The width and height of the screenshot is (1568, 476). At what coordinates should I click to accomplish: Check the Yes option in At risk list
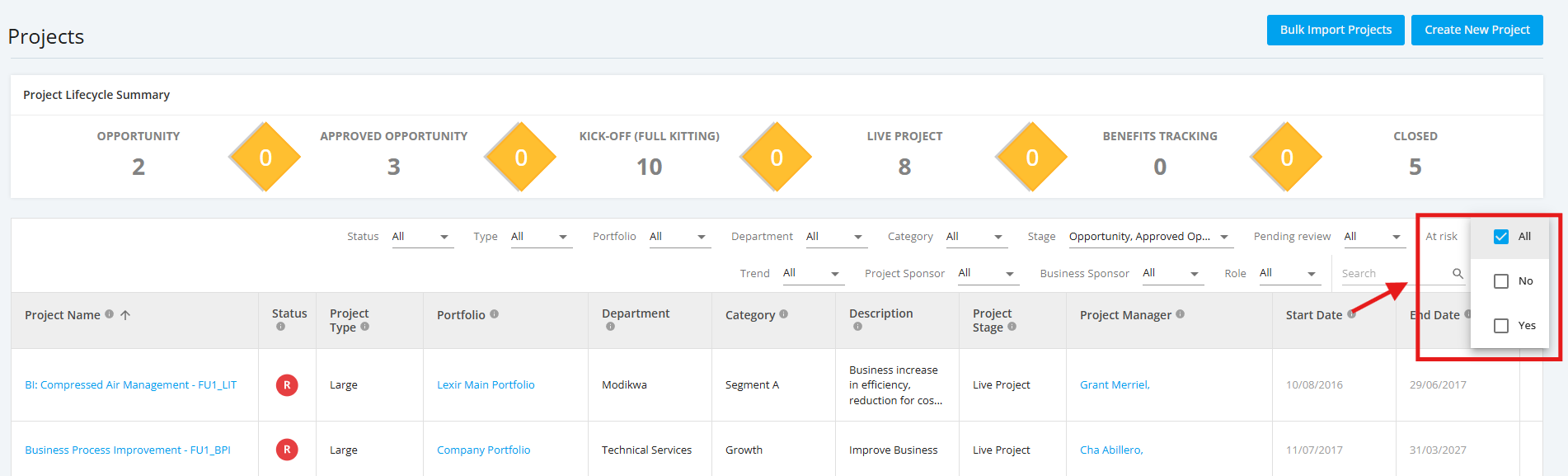(x=1501, y=326)
